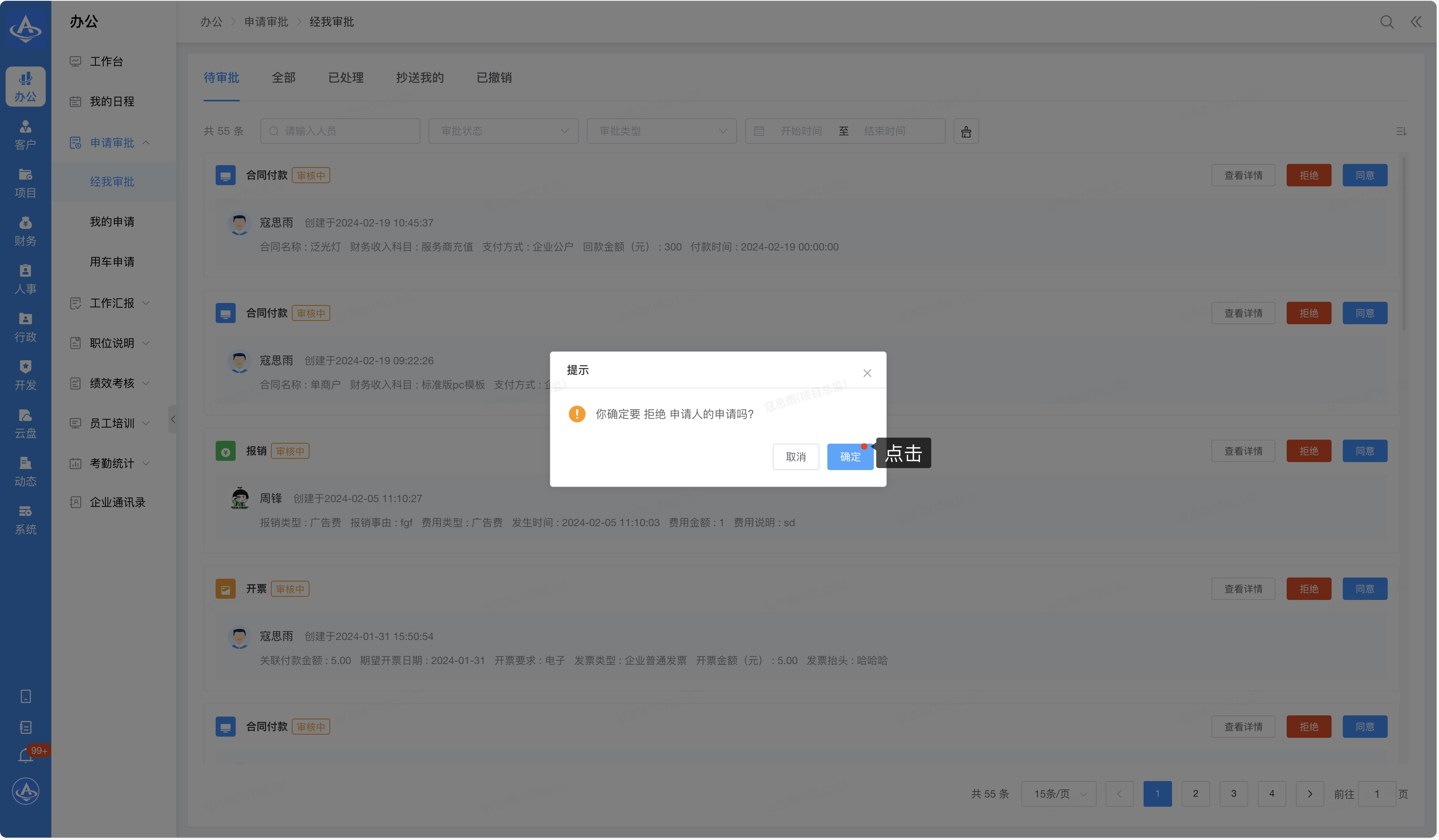Collapse the 申请审批 sidebar section
The image size is (1439, 840).
(x=112, y=143)
